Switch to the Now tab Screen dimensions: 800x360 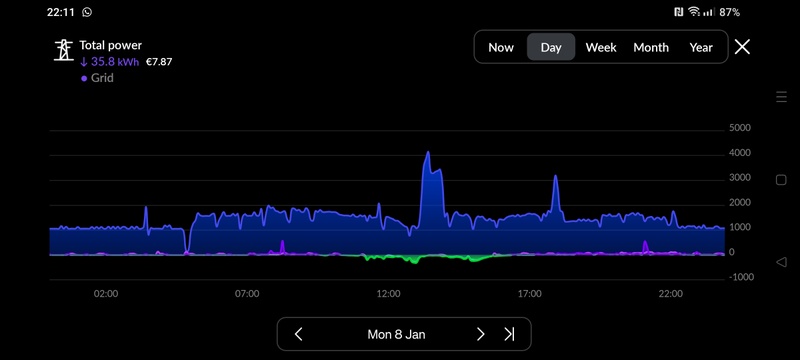501,47
